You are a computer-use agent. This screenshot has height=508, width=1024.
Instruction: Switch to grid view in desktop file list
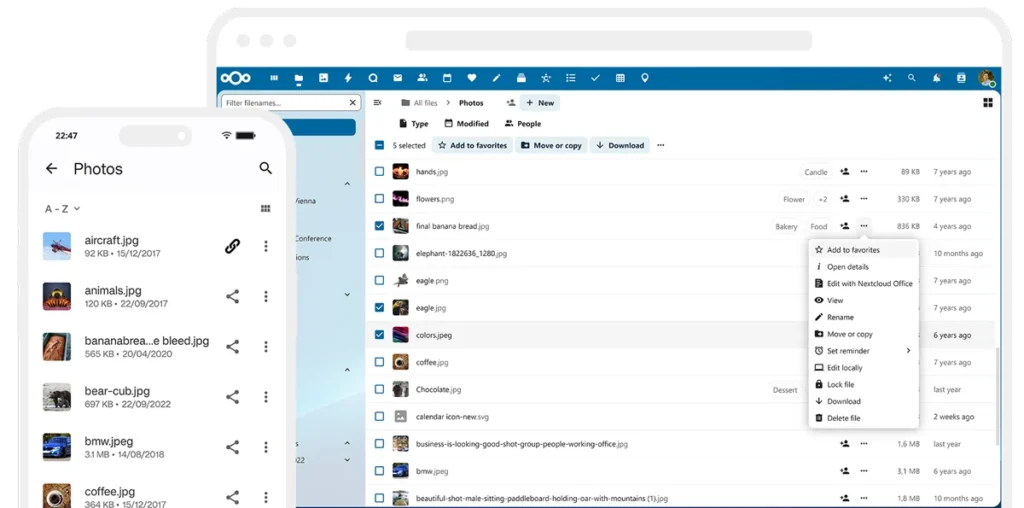[988, 103]
